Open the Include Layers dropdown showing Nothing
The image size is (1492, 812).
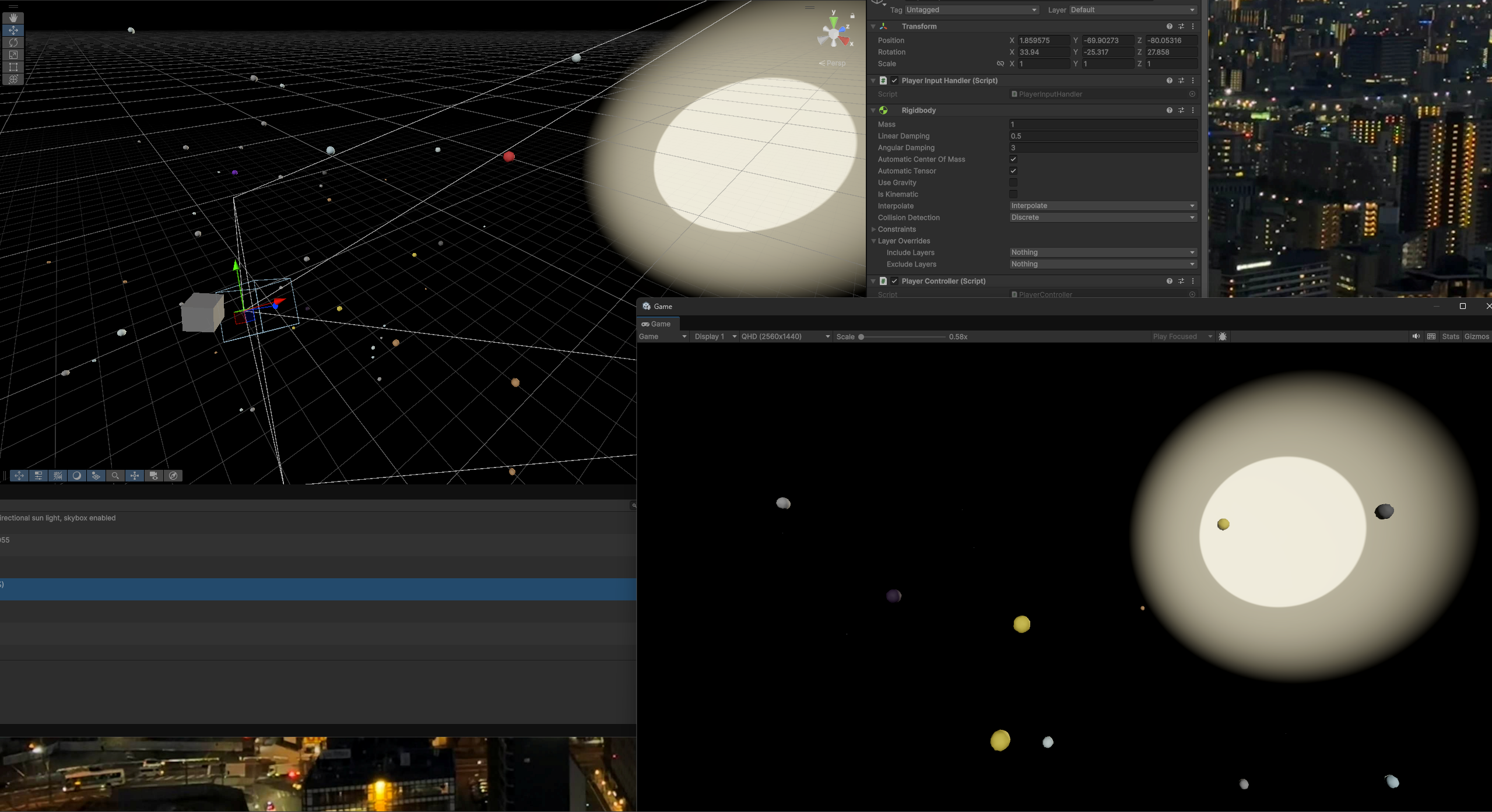(x=1102, y=252)
